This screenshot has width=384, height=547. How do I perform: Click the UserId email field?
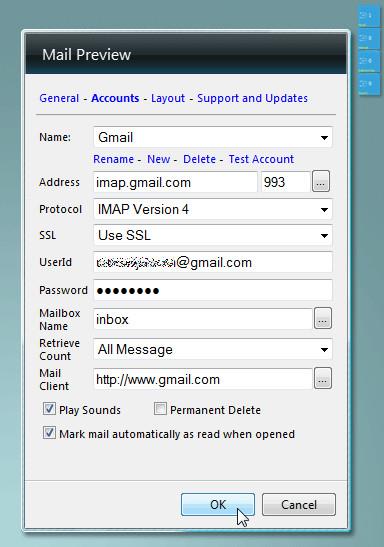(x=213, y=262)
